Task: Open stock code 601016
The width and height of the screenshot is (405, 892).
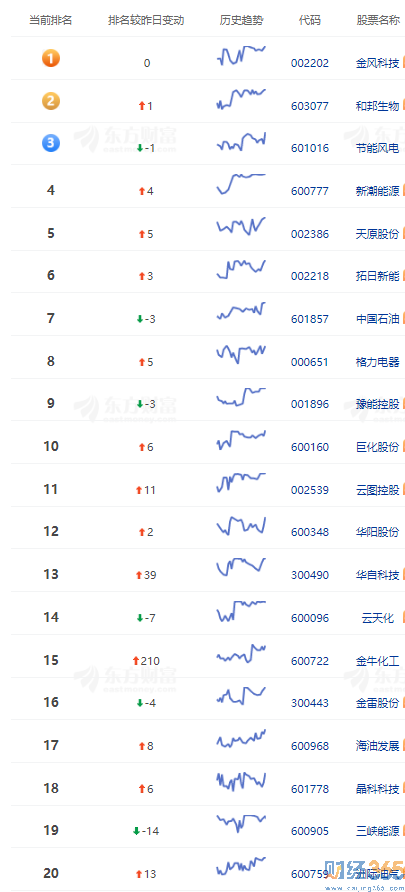Action: click(309, 148)
